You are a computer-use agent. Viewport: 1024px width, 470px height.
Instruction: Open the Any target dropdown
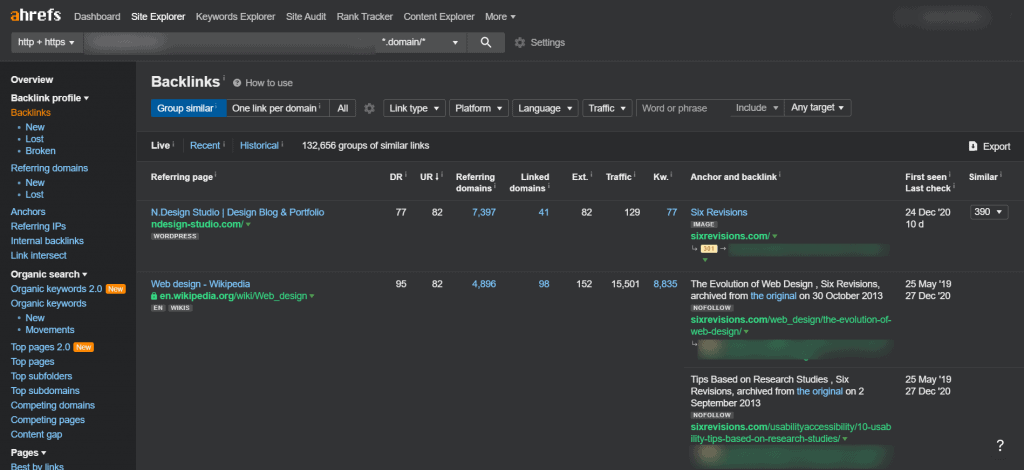pyautogui.click(x=818, y=108)
